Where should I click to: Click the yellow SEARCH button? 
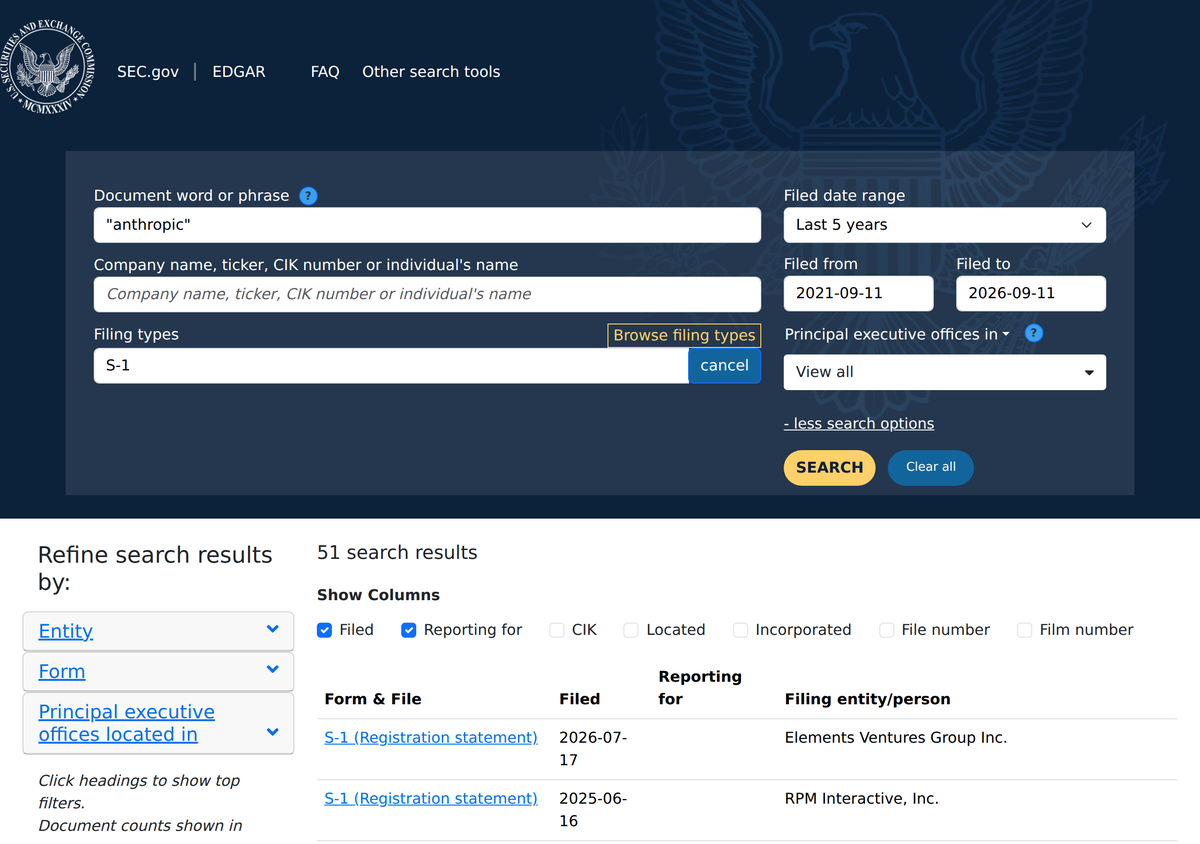[829, 467]
